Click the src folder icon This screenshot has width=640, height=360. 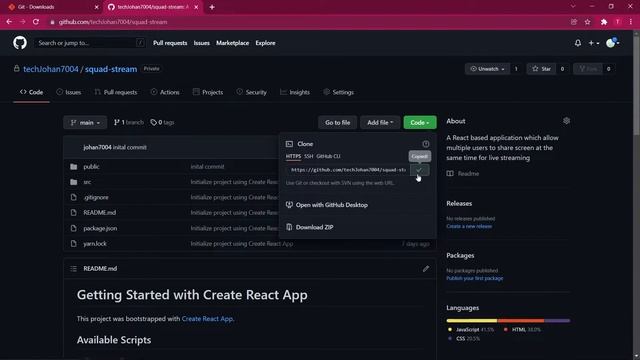pos(73,182)
